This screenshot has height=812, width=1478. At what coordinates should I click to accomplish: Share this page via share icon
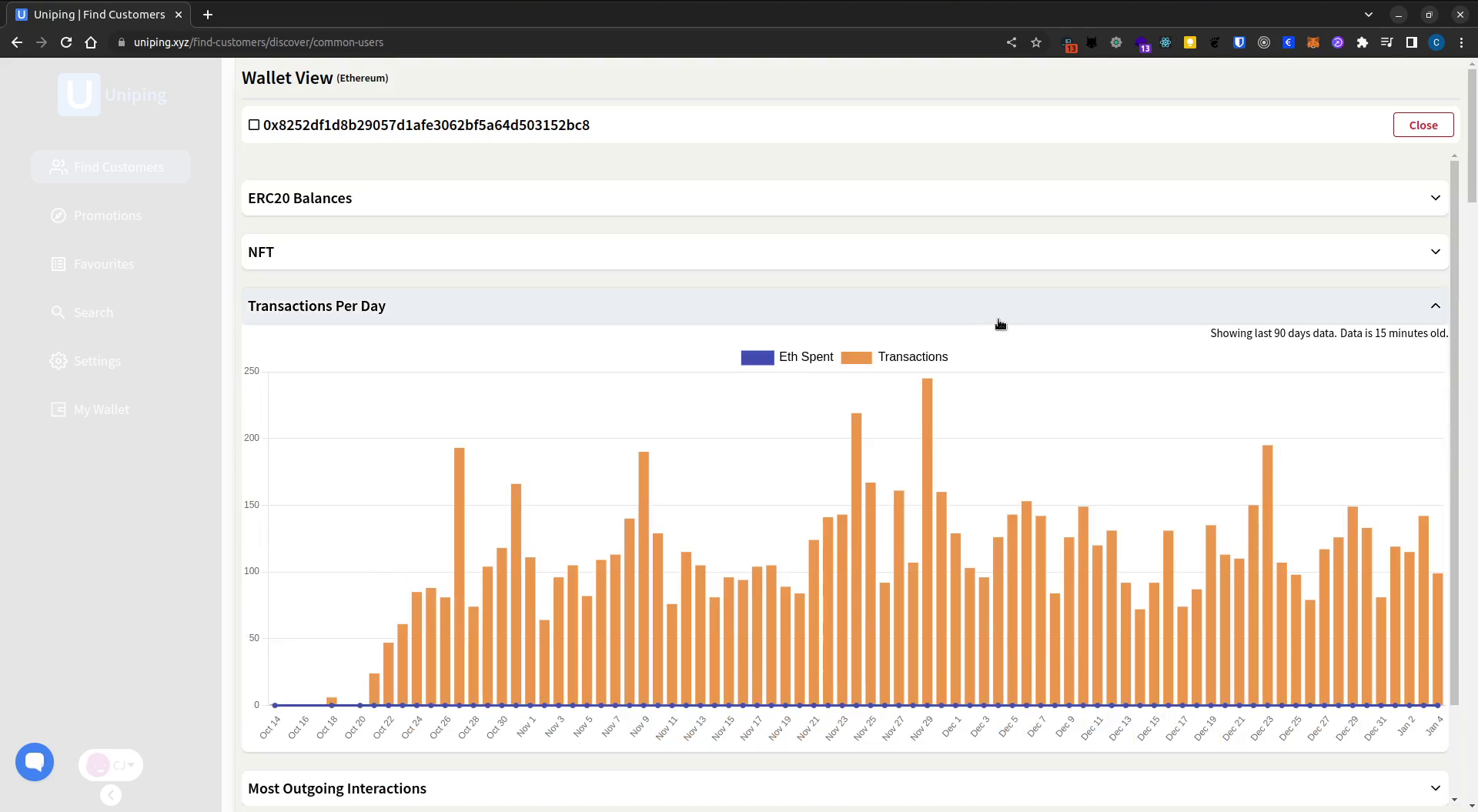[1012, 42]
